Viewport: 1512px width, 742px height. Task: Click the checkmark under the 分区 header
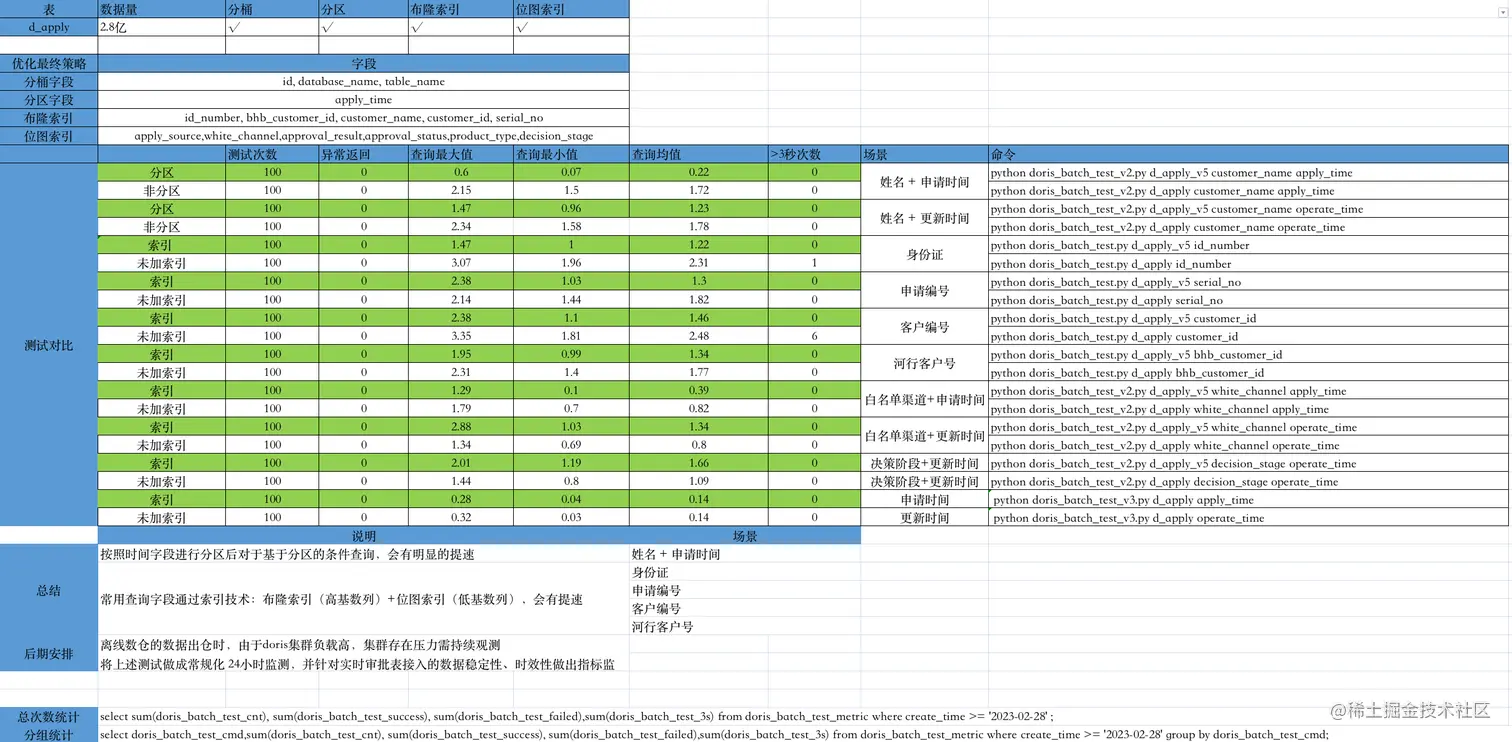(x=363, y=27)
